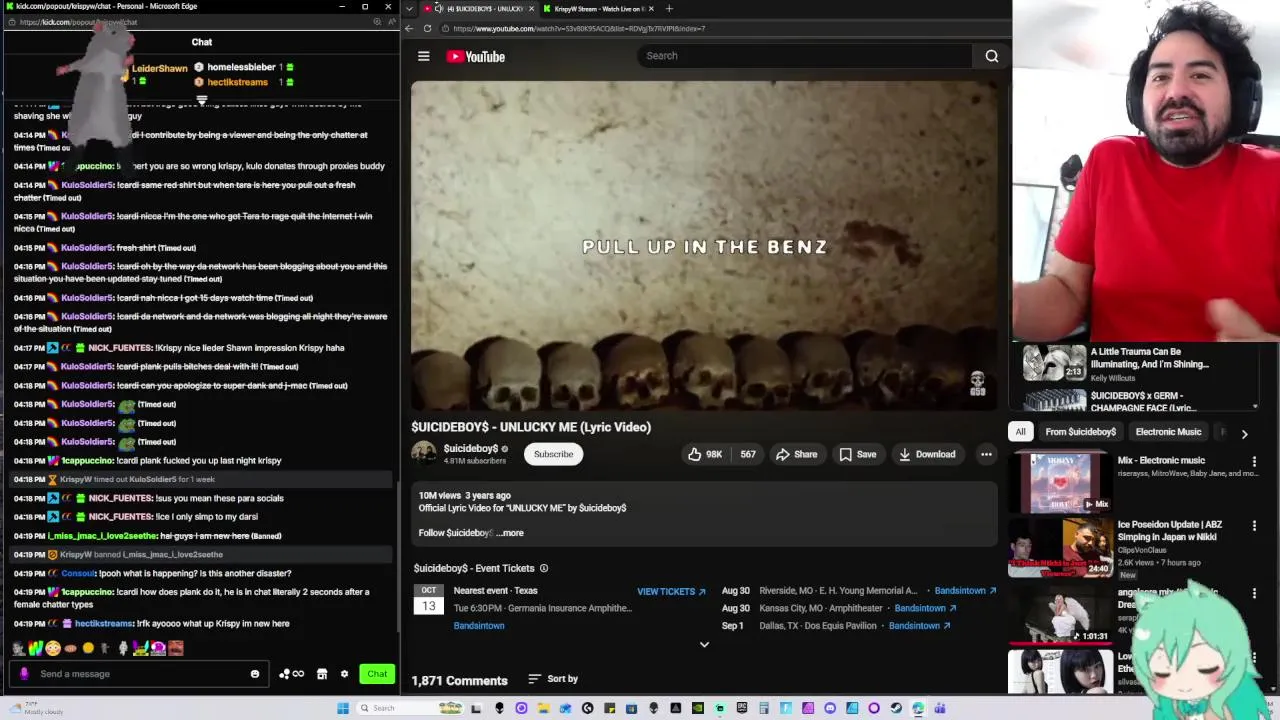The height and width of the screenshot is (720, 1280).
Task: Focus the YouTube search field
Action: [805, 56]
